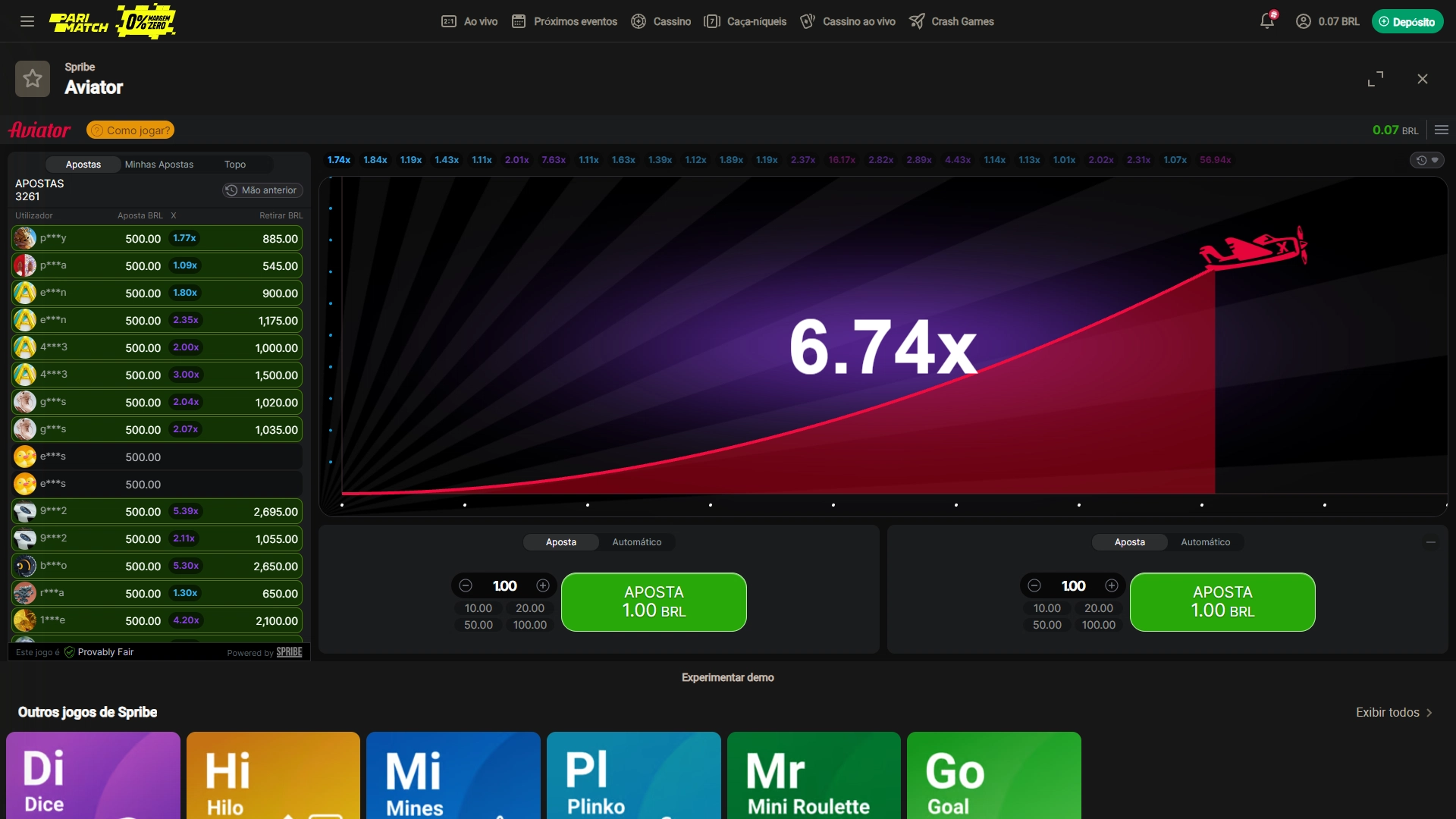Decrease left bet amount with minus

pyautogui.click(x=466, y=585)
